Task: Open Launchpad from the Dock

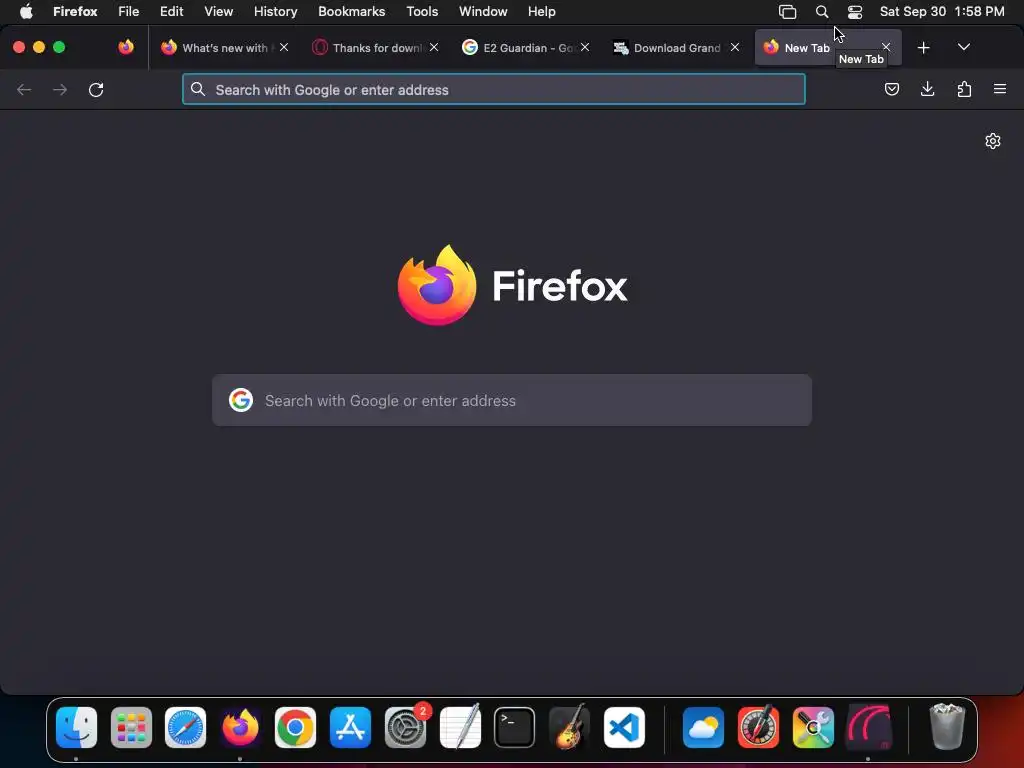Action: [131, 727]
